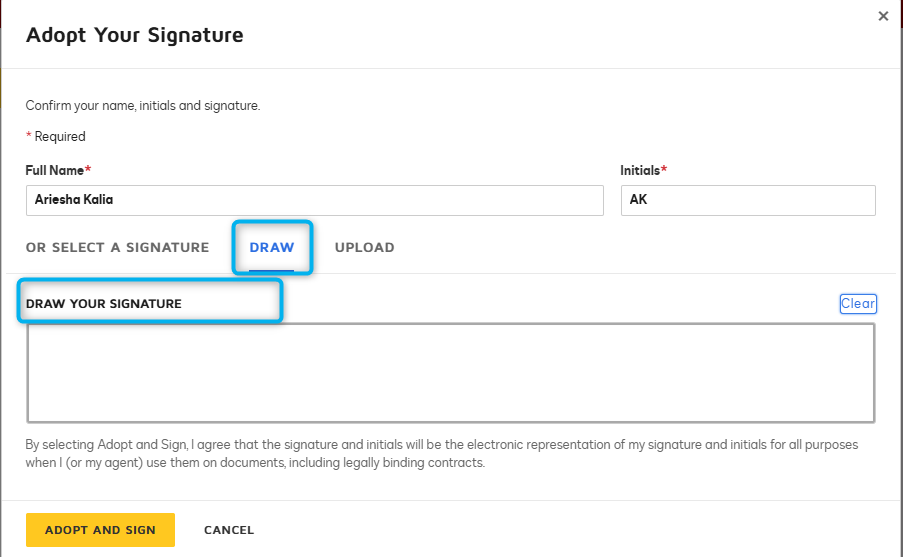
Task: Click the Required note text
Action: 60,137
